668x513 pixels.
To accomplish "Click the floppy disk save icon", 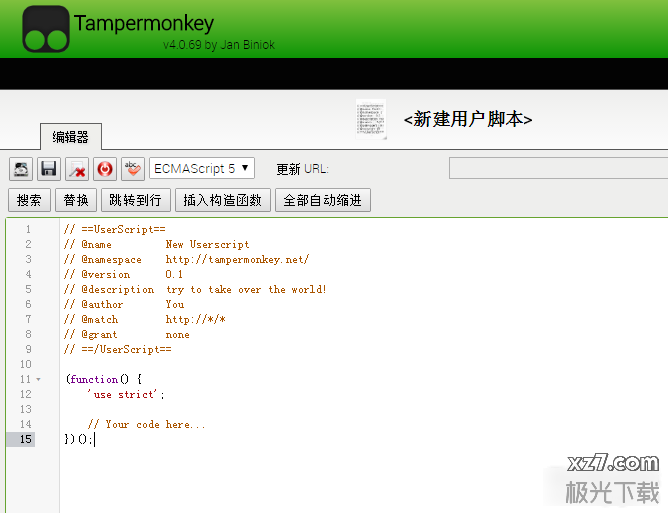I will (x=49, y=169).
